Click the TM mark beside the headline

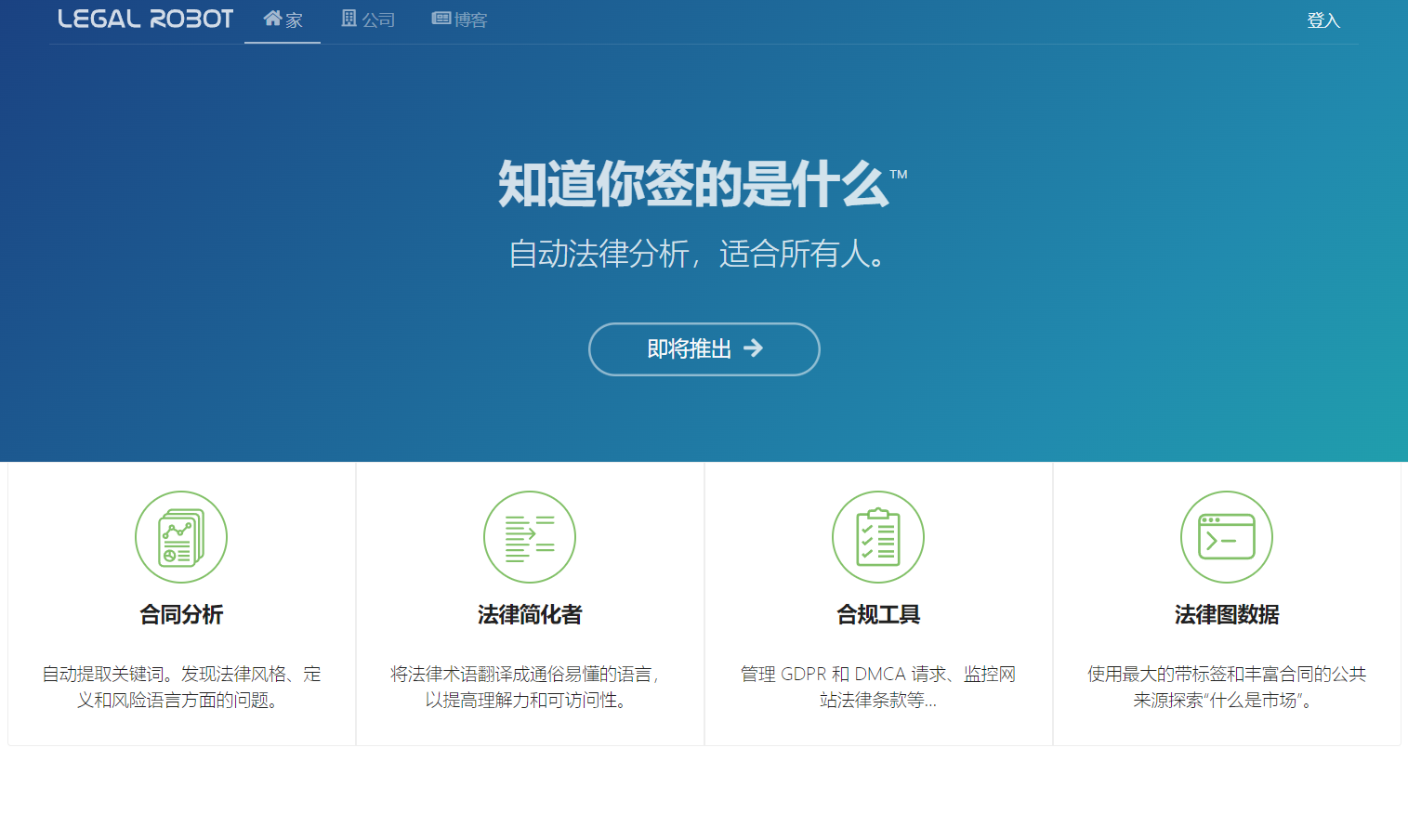coord(898,175)
